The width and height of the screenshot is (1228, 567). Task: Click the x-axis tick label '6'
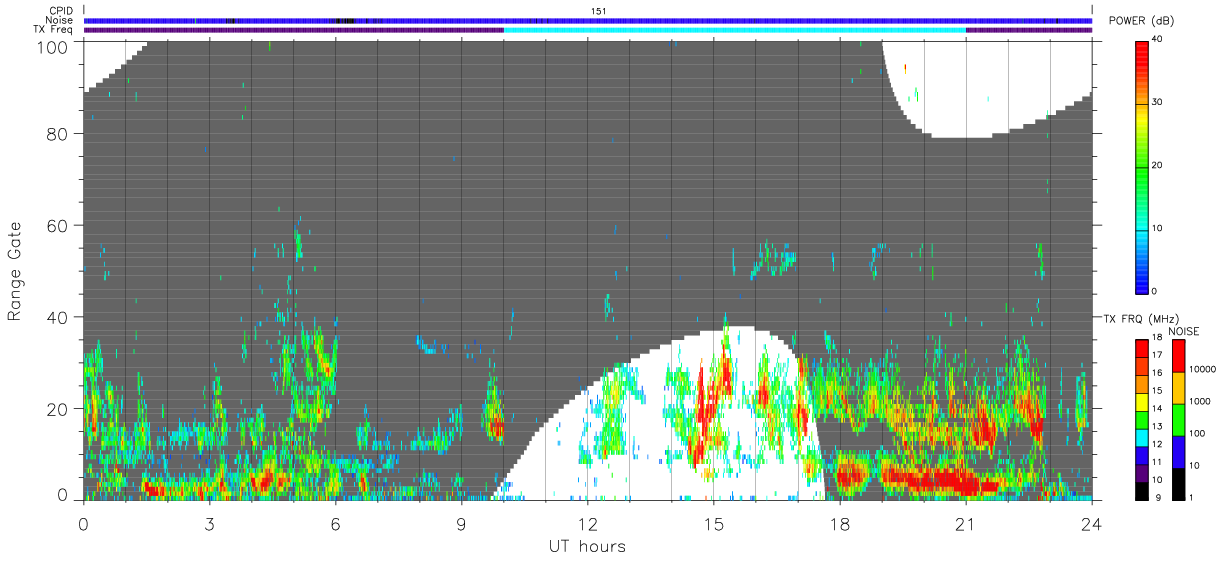pos(335,523)
